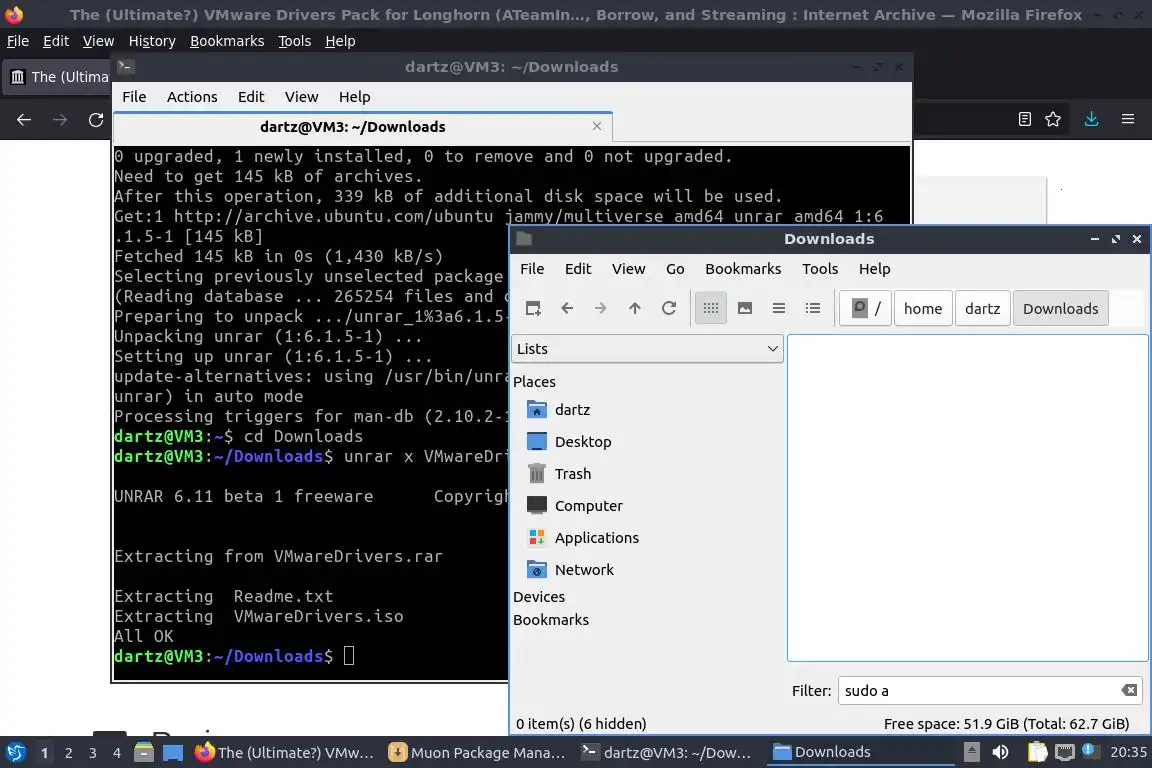
Task: Go up to the parent folder
Action: click(635, 309)
